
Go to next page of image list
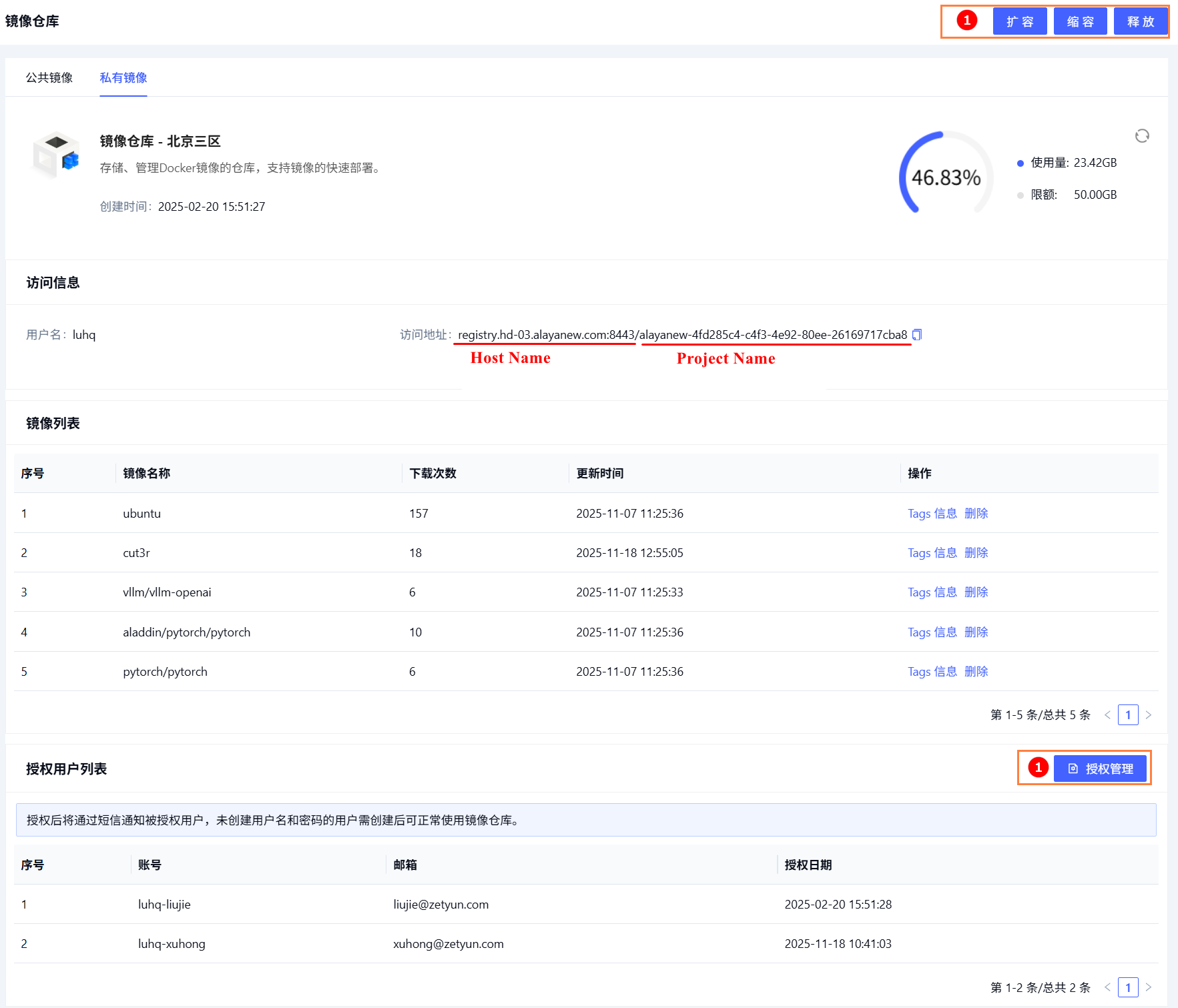point(1149,715)
